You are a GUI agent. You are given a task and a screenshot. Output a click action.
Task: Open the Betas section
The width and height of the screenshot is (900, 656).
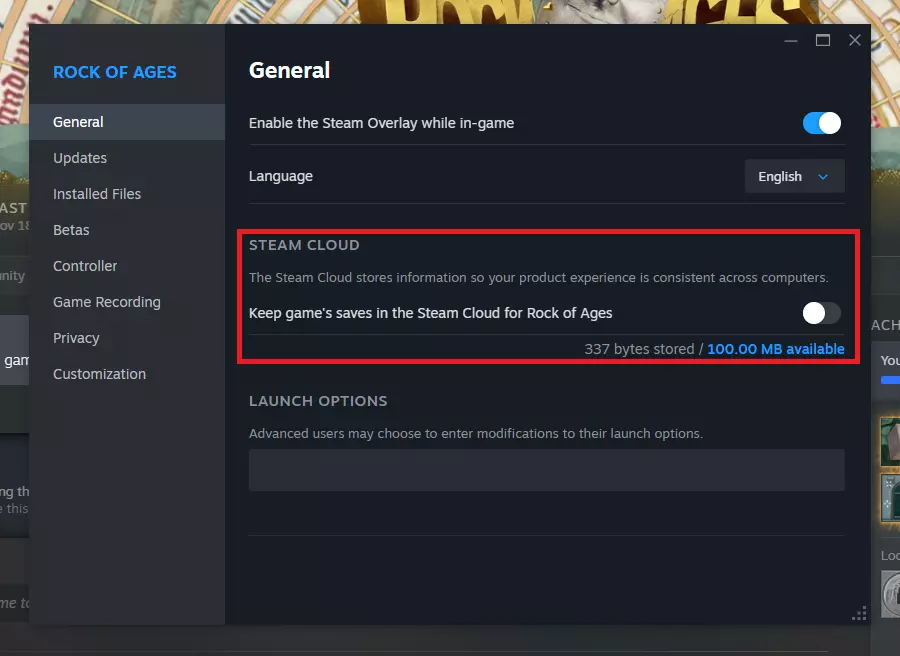click(x=71, y=230)
